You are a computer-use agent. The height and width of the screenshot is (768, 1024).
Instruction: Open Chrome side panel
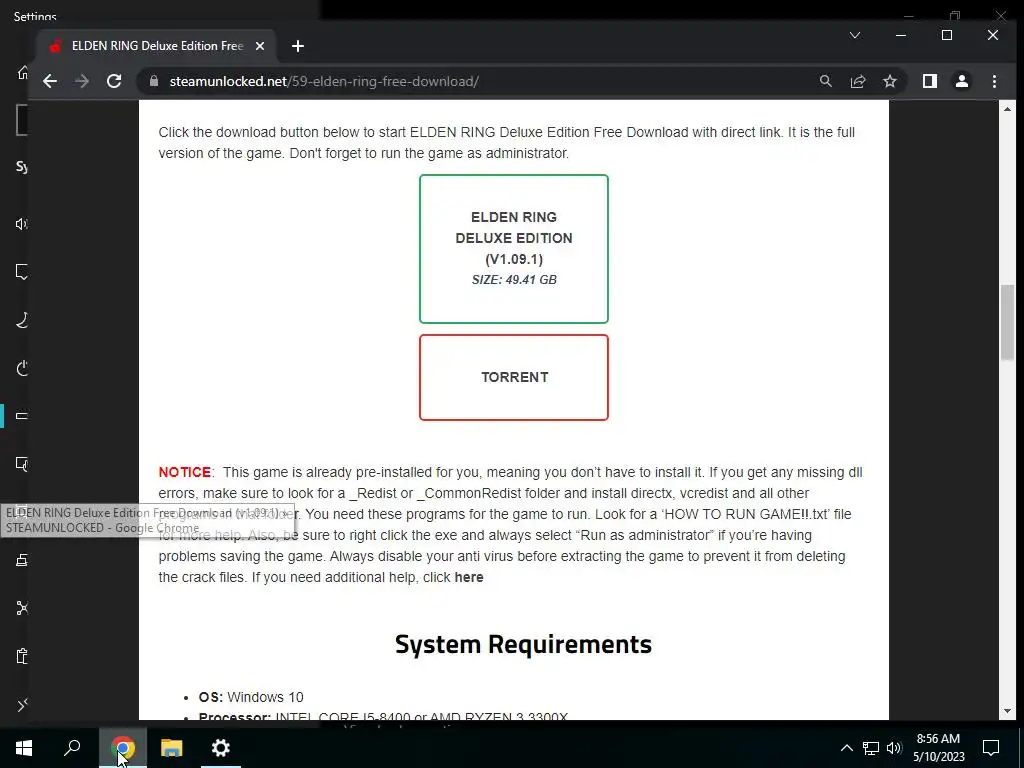coord(930,81)
